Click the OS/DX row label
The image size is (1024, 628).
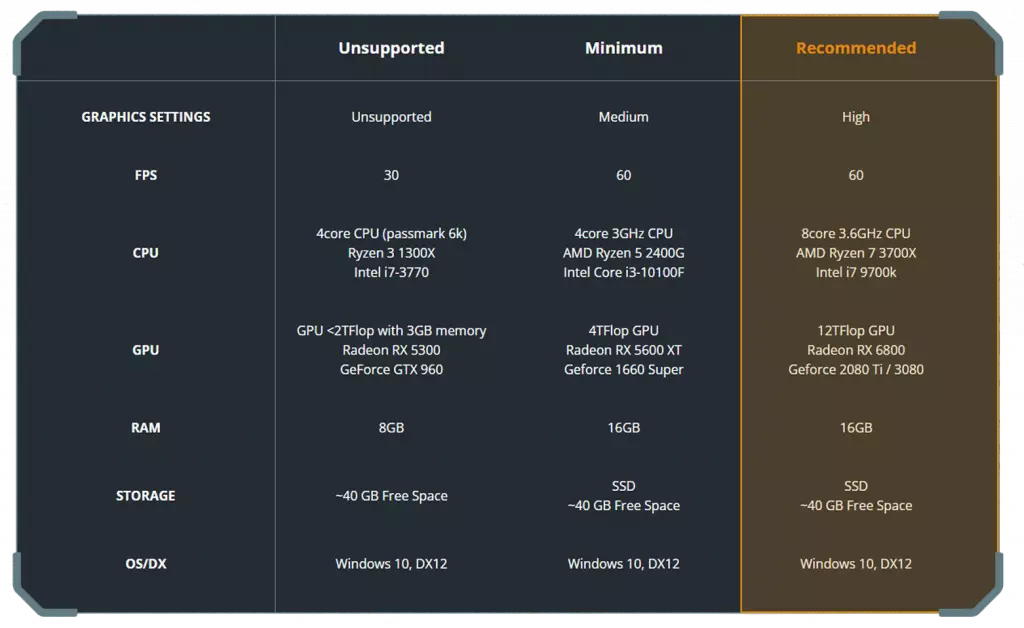tap(146, 563)
